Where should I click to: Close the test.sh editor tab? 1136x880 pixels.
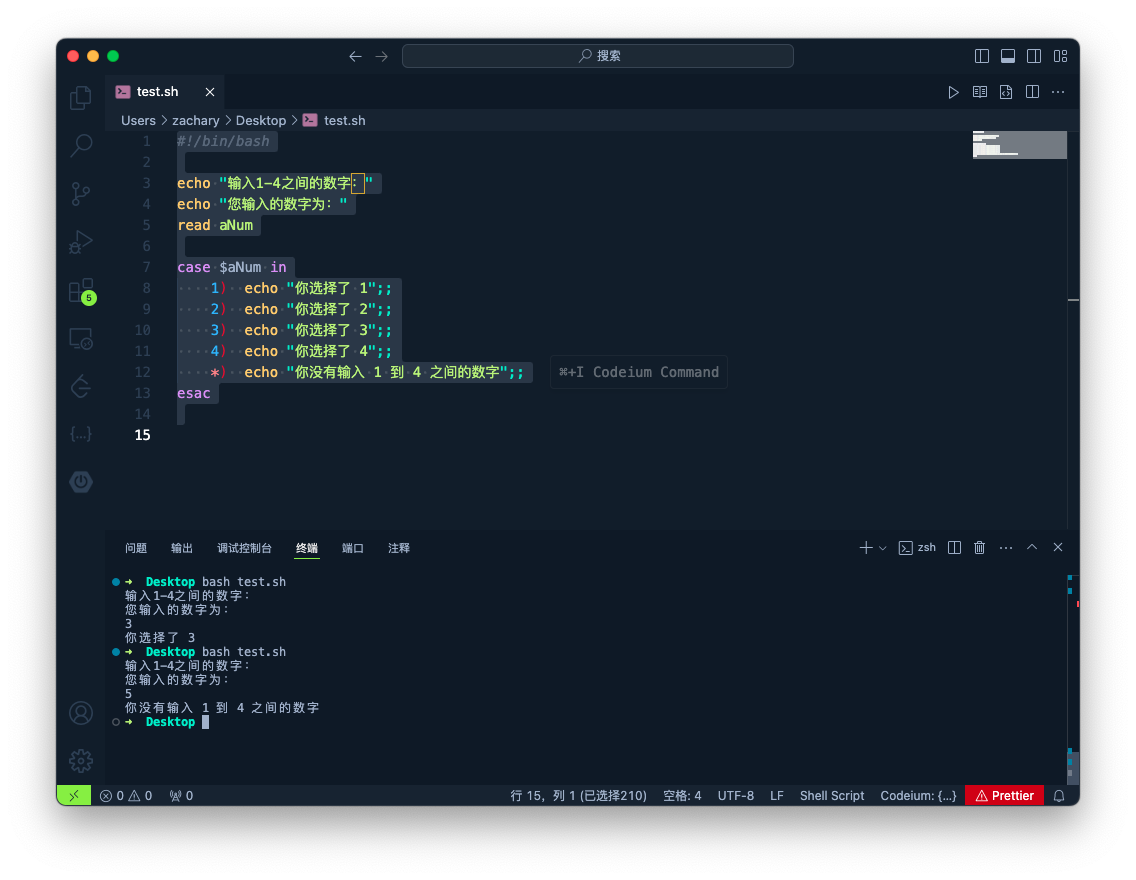coord(210,92)
